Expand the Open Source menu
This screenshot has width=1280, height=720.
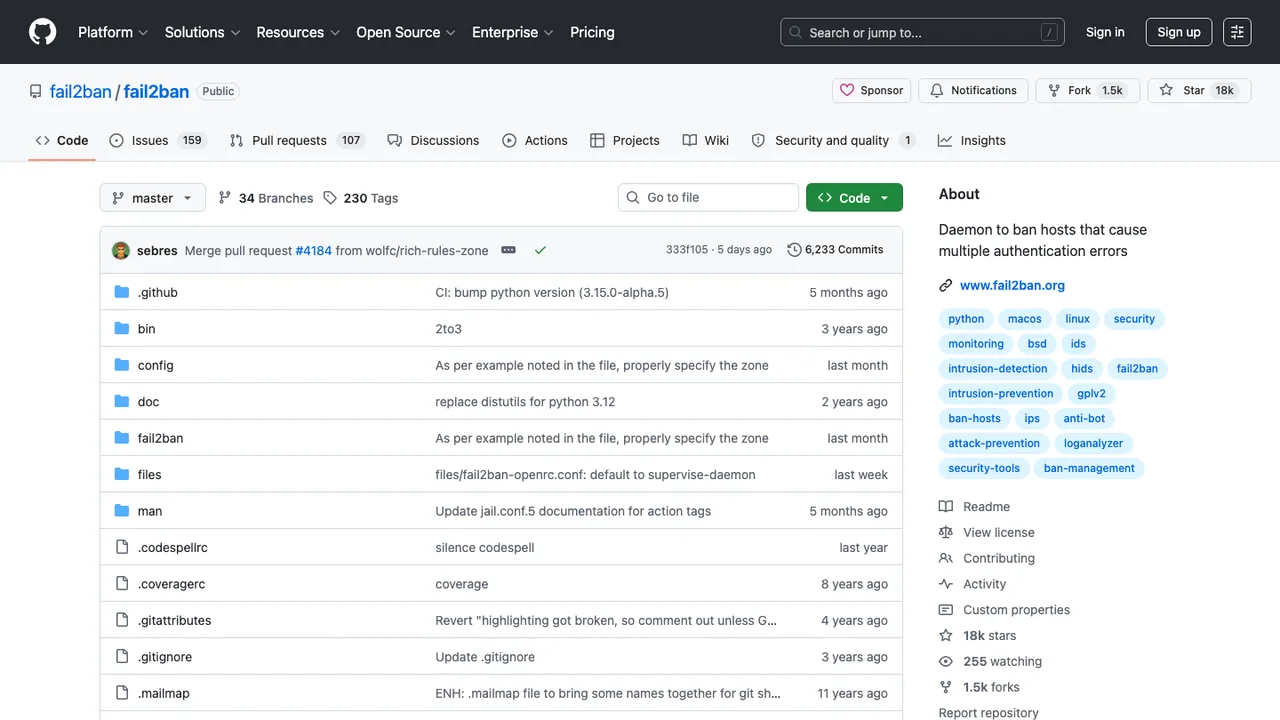click(406, 32)
